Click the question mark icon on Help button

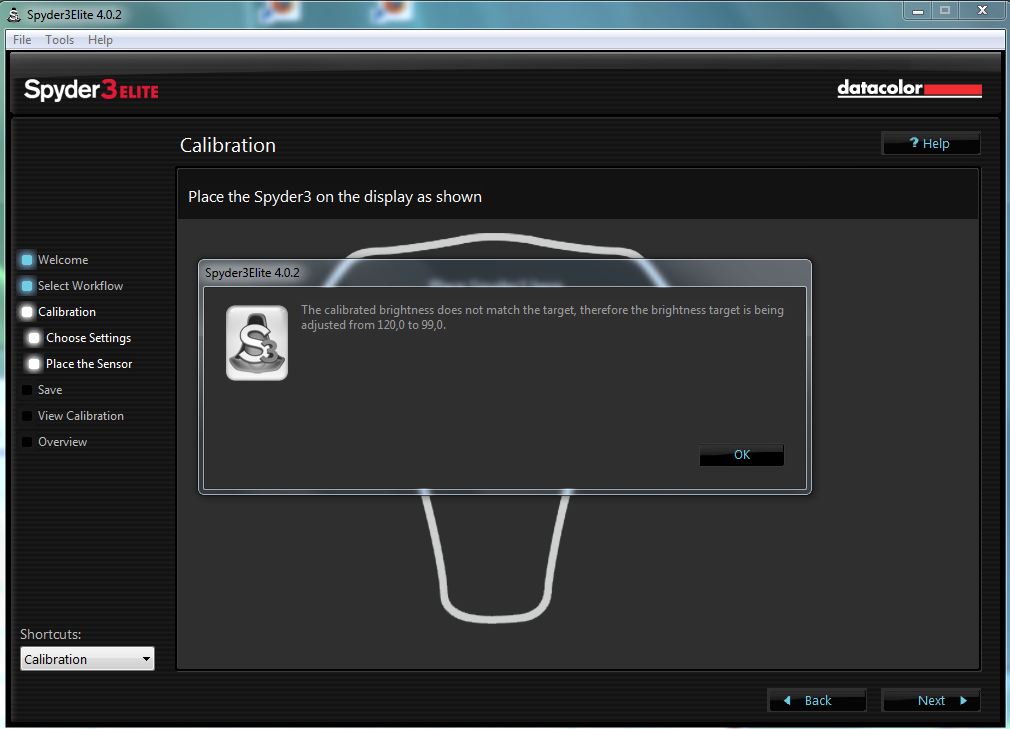point(914,142)
